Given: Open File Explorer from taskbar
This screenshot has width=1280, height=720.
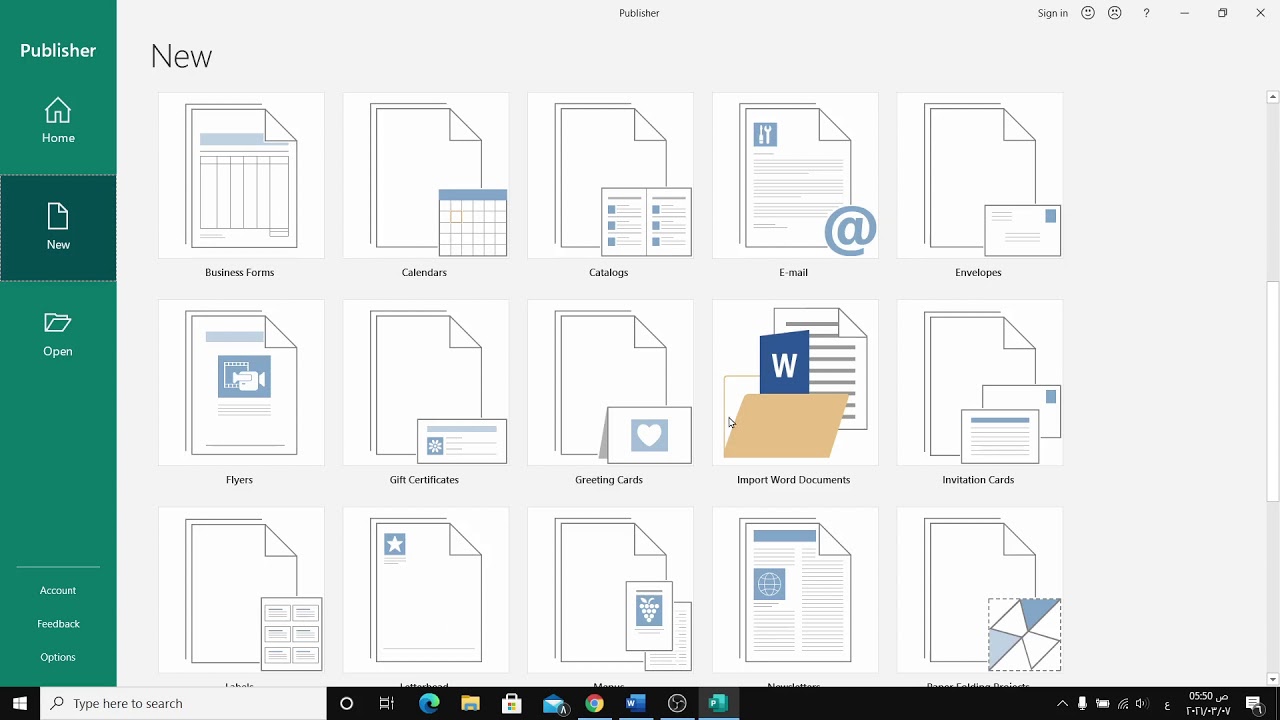Looking at the screenshot, I should [470, 703].
